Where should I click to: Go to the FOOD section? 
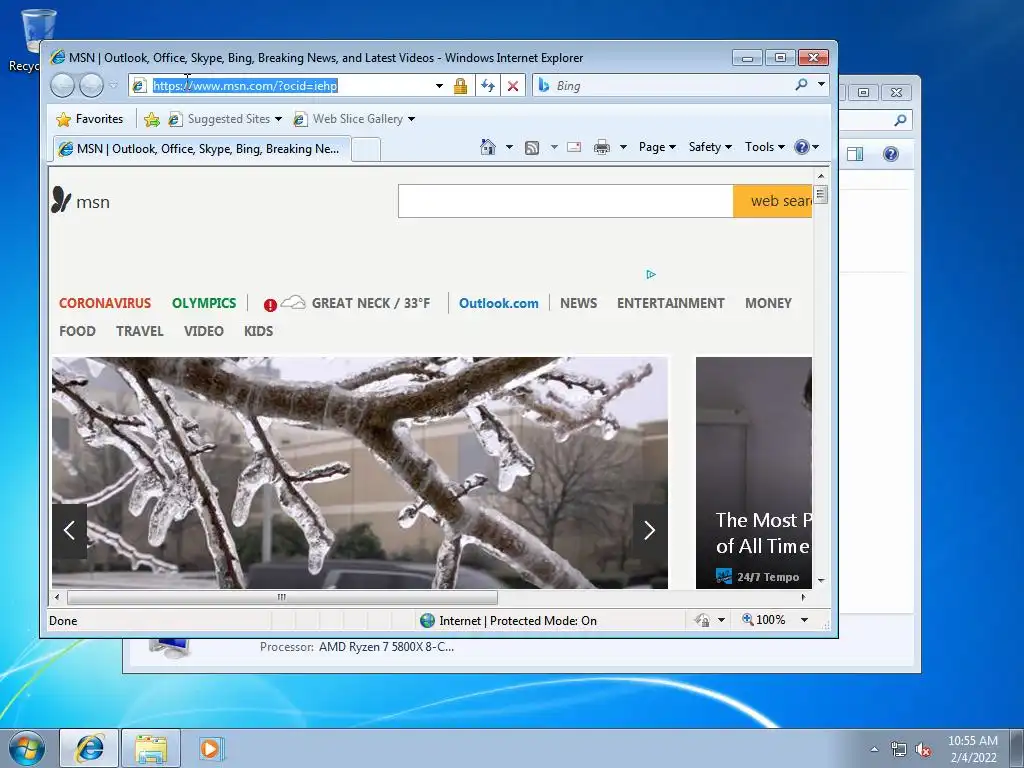(77, 331)
